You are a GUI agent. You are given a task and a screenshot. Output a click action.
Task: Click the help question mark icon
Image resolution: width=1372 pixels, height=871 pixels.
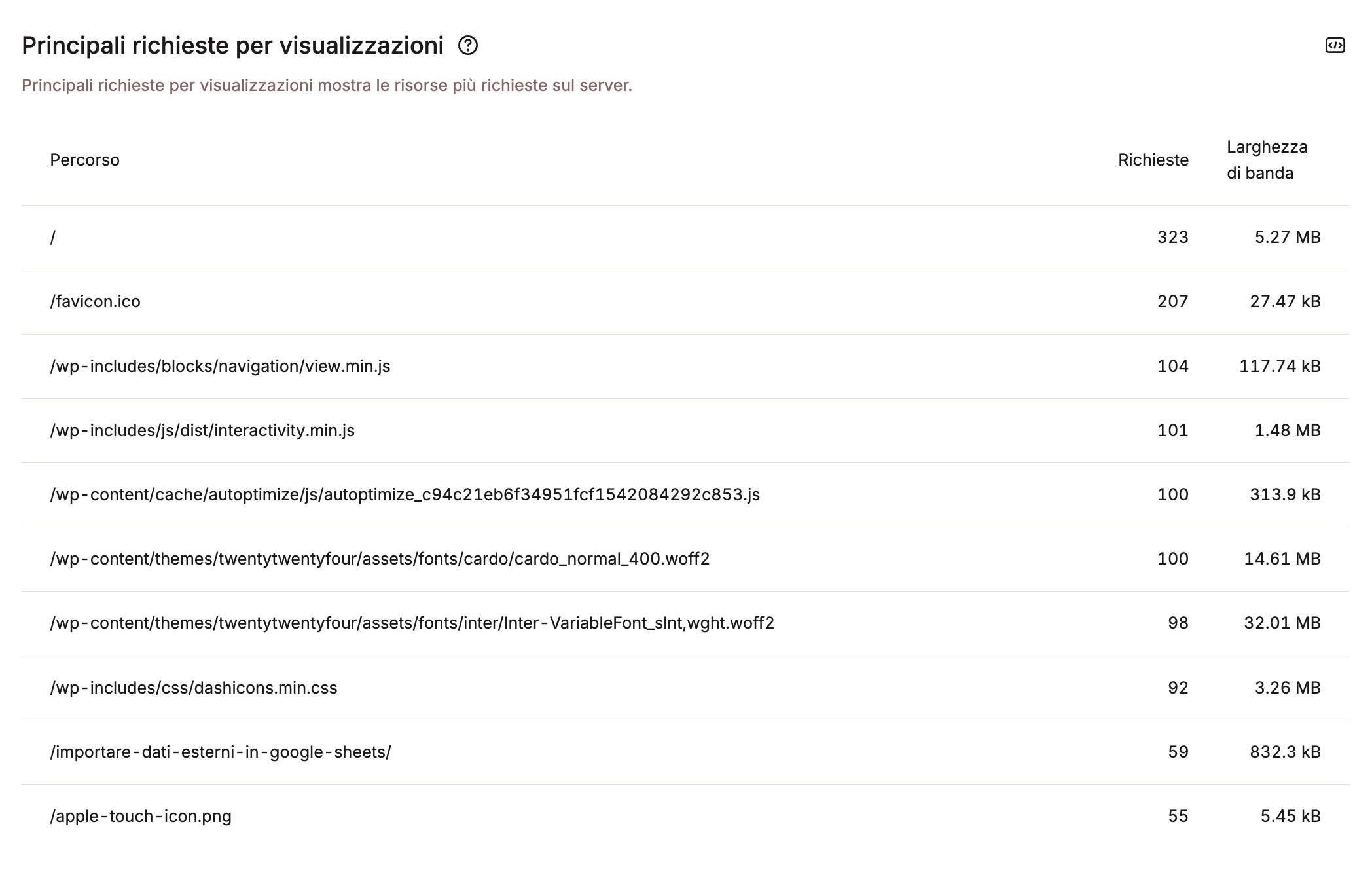pos(468,46)
